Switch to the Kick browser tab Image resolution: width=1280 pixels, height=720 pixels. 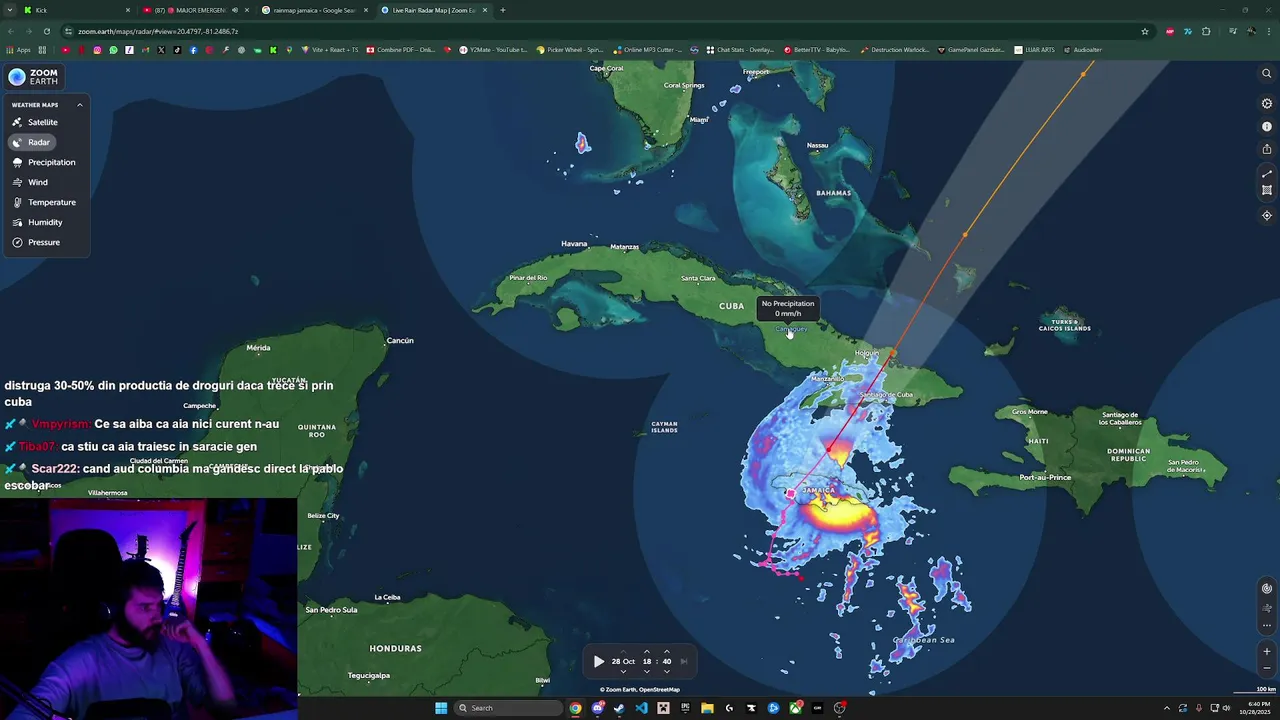point(76,10)
